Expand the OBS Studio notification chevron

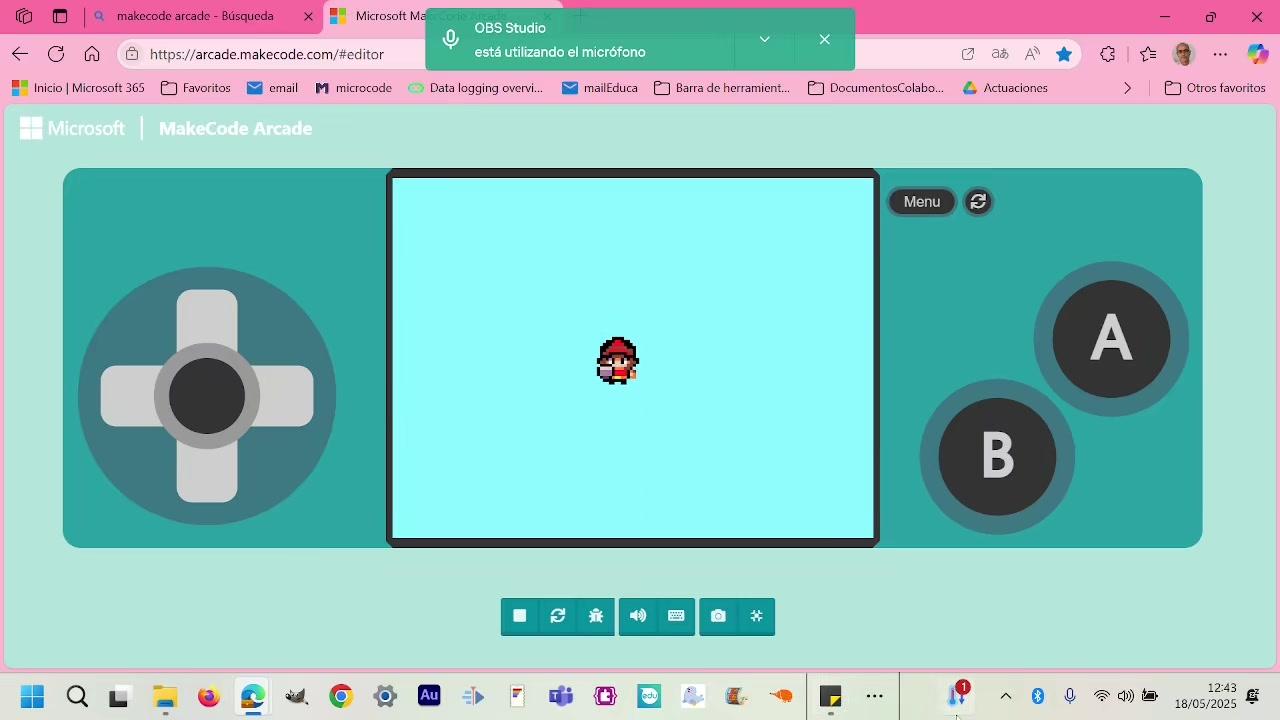(764, 39)
